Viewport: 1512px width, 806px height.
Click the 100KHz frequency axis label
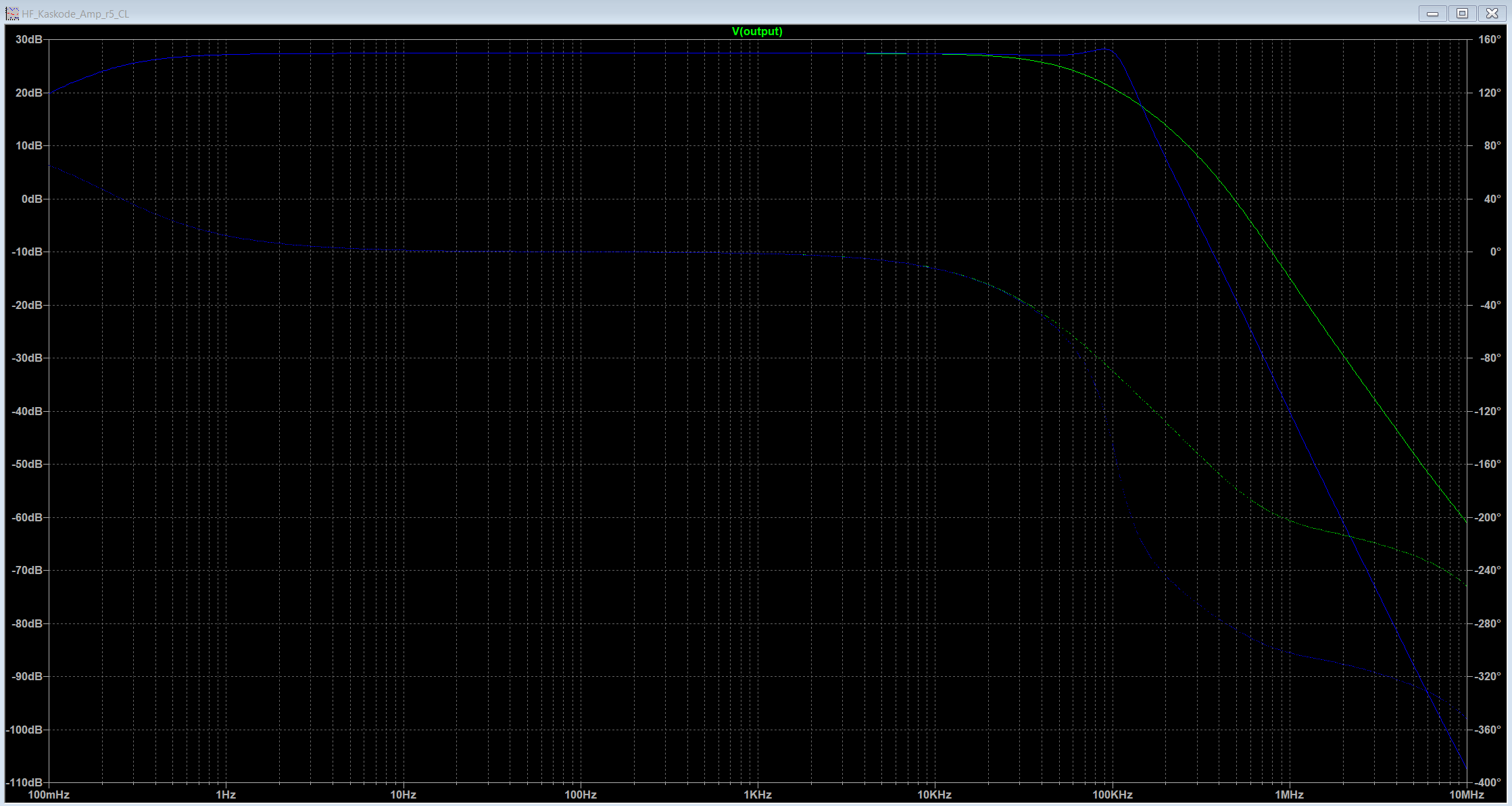[x=1113, y=795]
